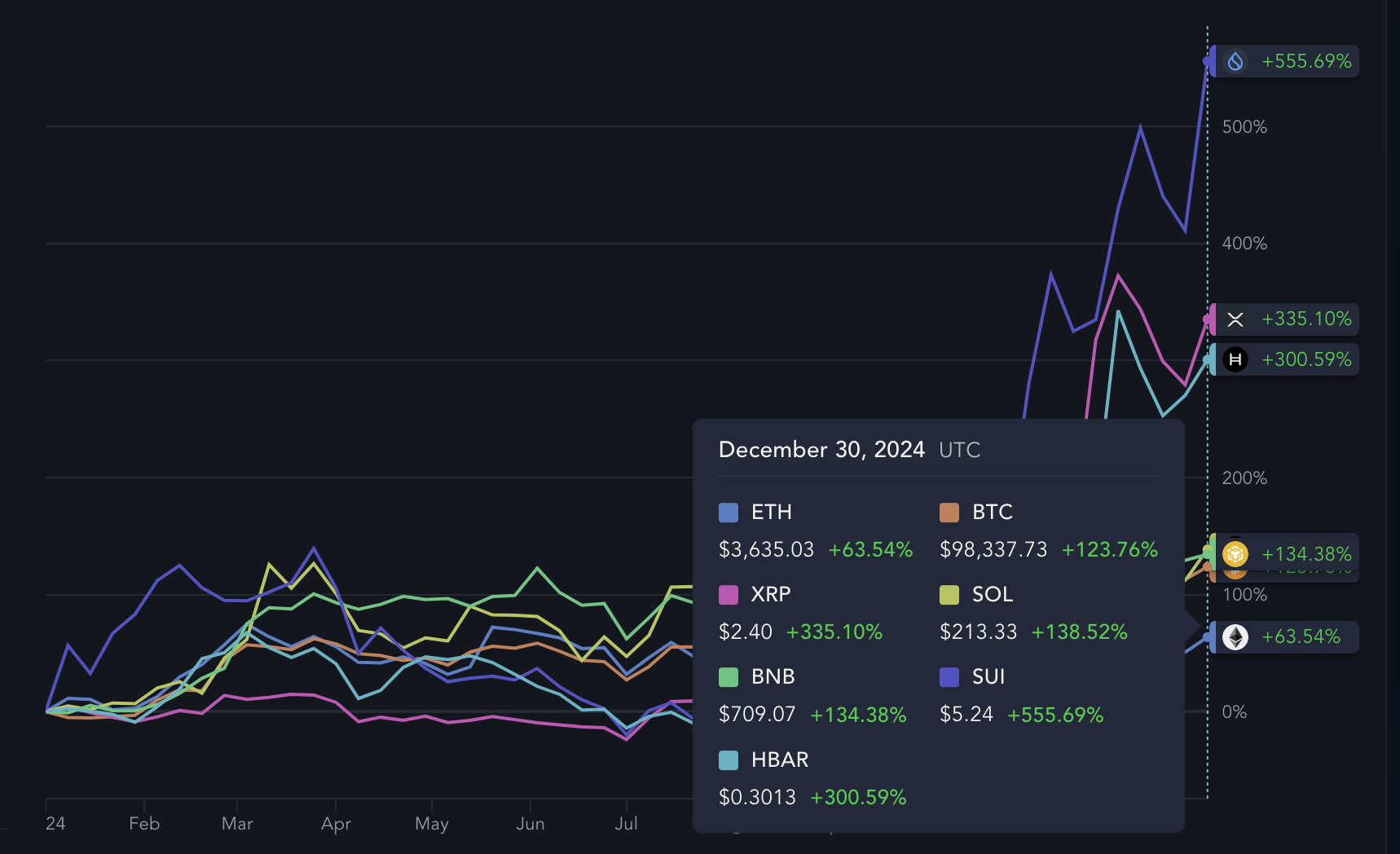The height and width of the screenshot is (854, 1400).
Task: Click the $98,337.73 BTC price in tooltip
Action: click(993, 550)
